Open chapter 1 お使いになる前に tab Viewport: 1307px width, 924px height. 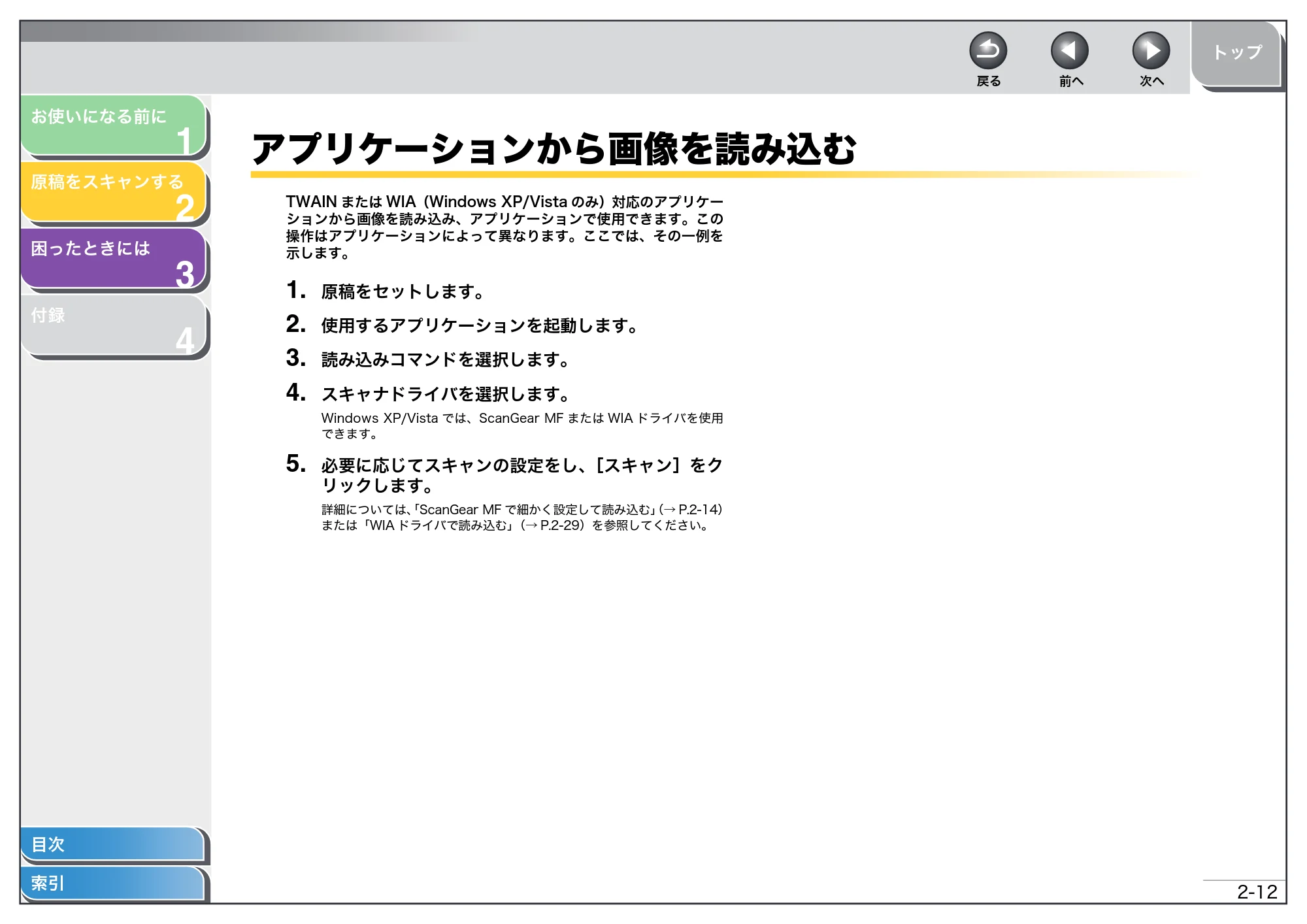(113, 125)
